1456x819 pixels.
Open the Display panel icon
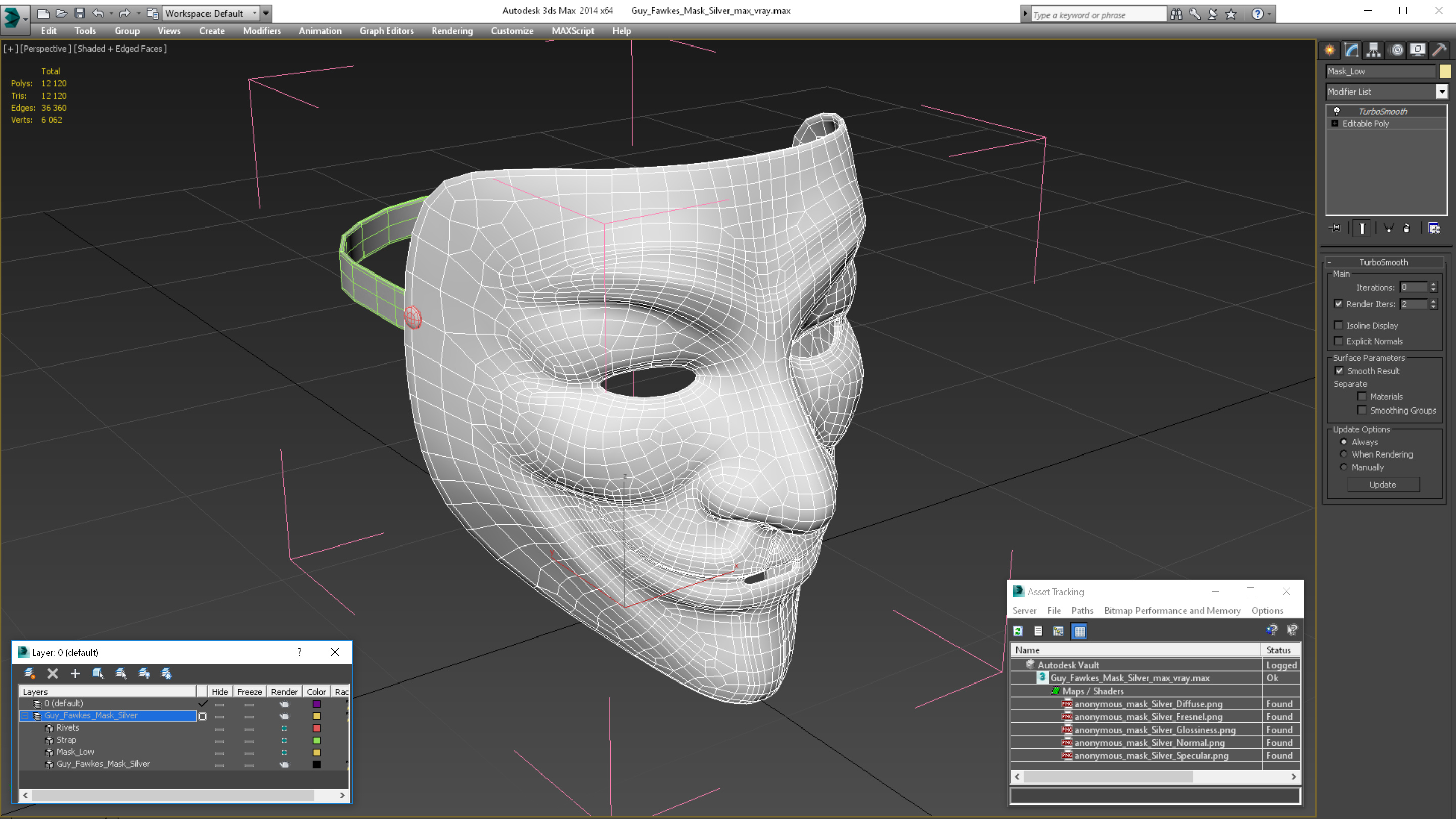[1418, 51]
